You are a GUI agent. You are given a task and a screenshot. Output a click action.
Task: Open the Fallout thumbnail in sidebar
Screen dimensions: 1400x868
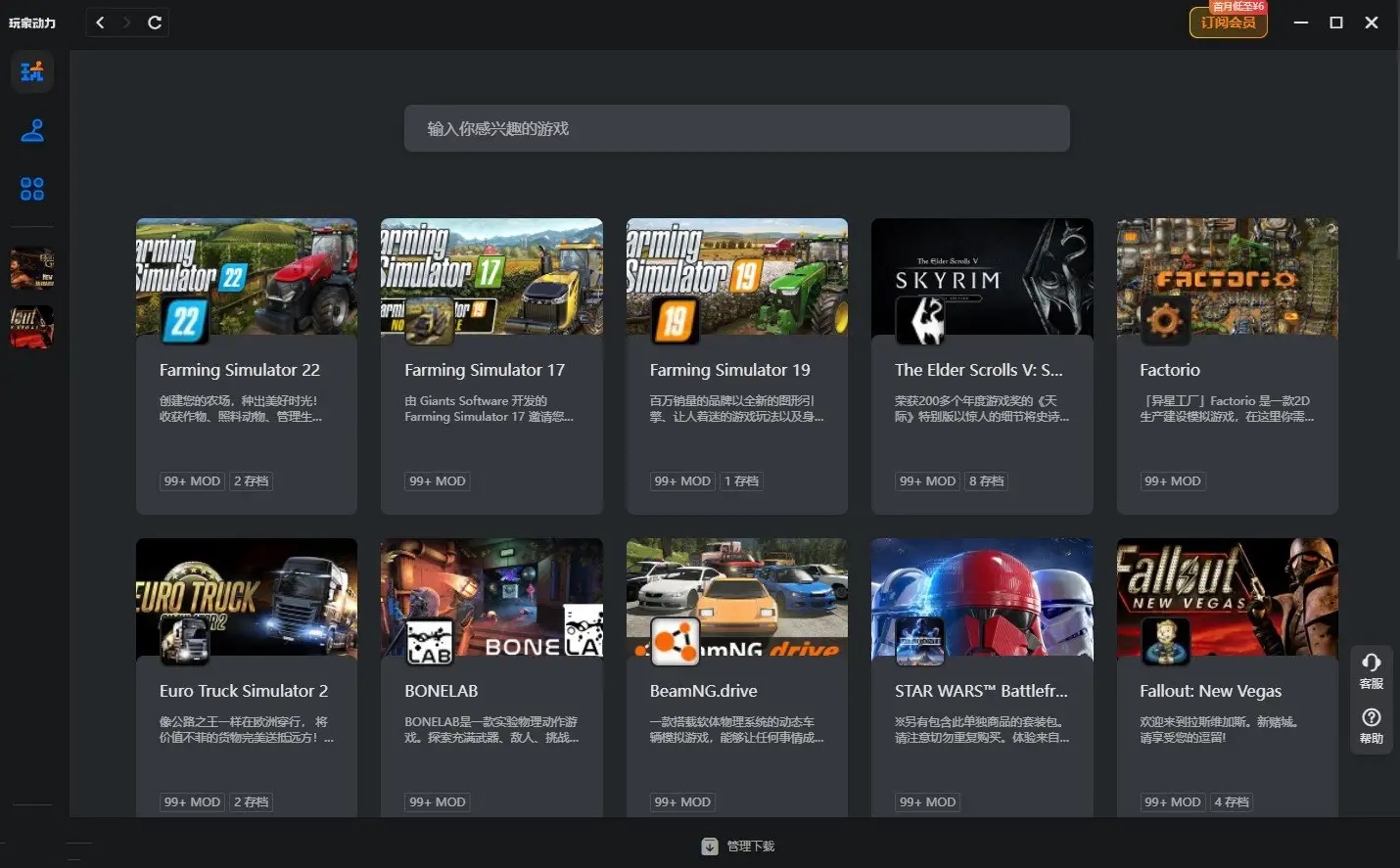tap(32, 327)
